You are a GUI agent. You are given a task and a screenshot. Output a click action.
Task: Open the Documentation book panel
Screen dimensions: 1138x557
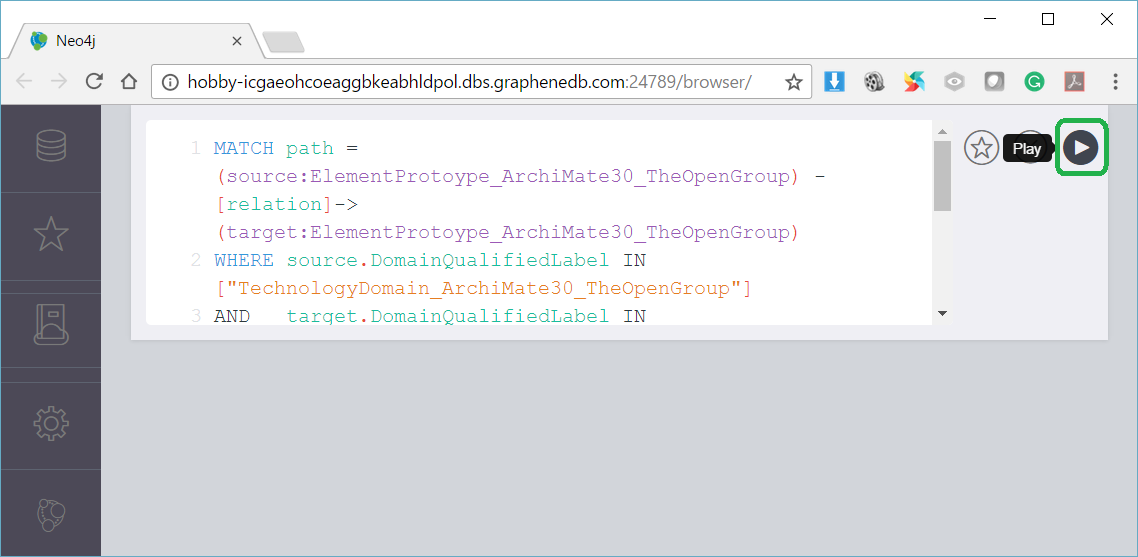tap(51, 323)
